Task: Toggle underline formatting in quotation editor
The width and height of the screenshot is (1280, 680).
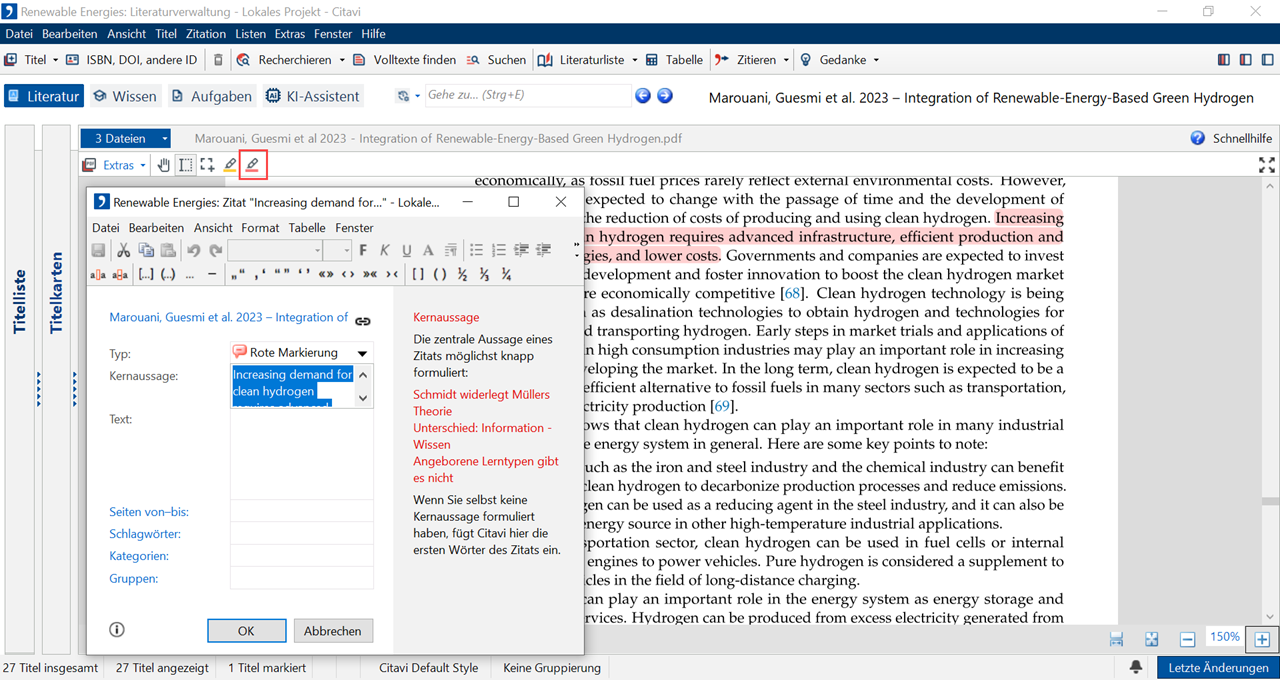Action: tap(406, 250)
